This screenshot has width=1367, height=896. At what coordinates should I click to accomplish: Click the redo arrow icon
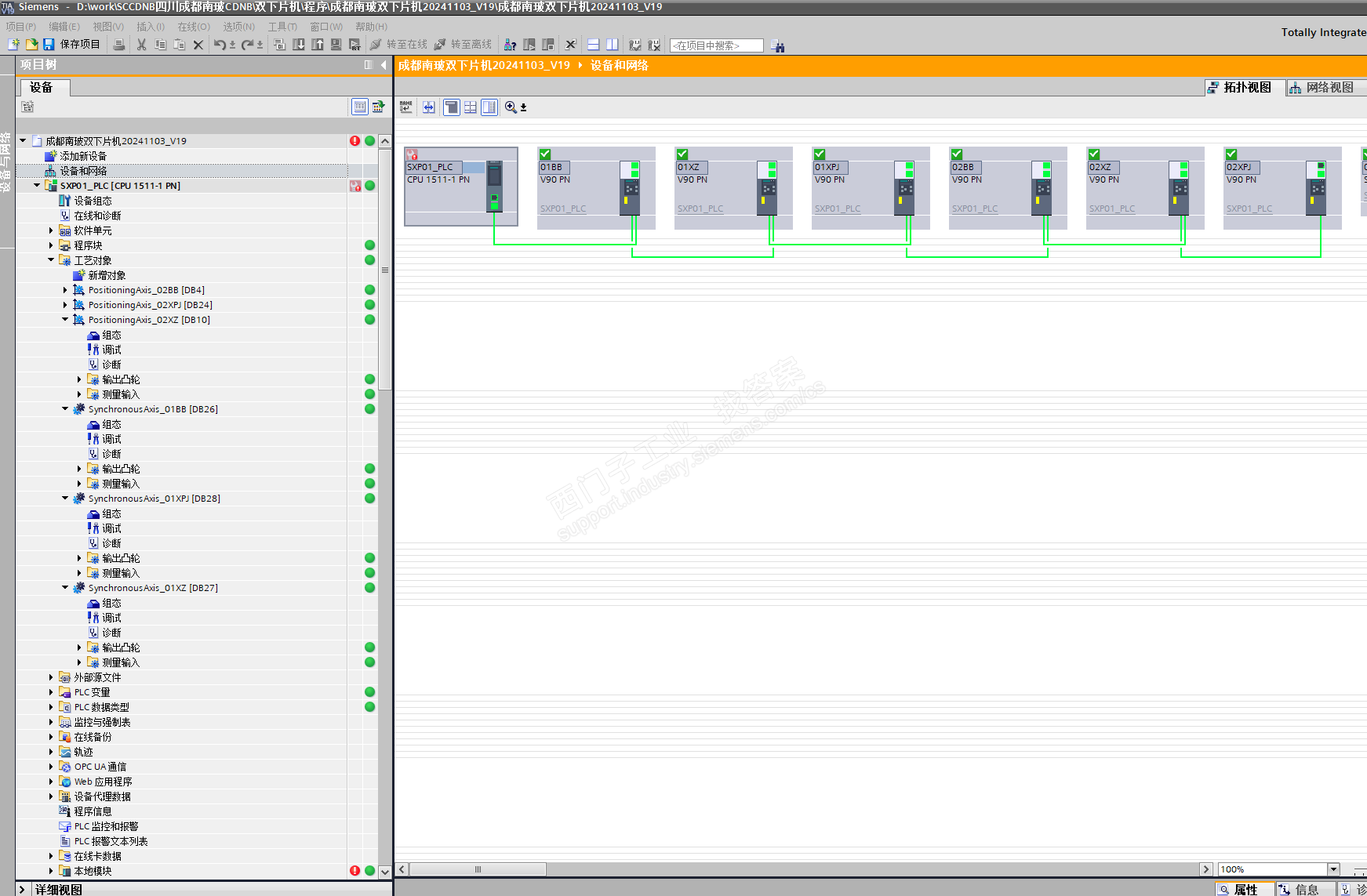click(x=247, y=45)
